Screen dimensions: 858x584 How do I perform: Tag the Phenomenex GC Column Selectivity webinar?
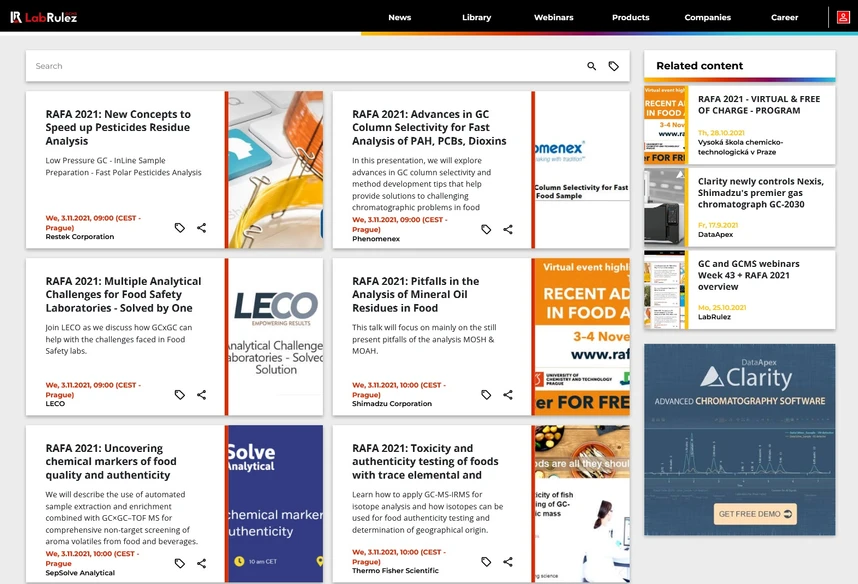[486, 229]
